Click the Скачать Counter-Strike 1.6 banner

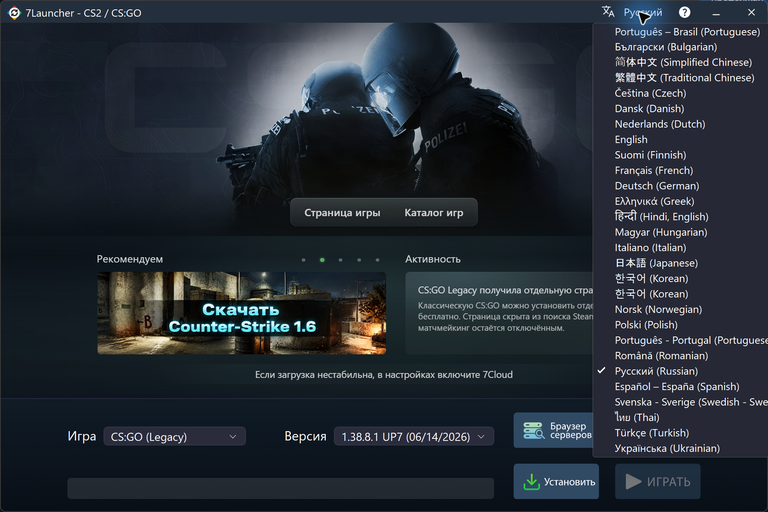pyautogui.click(x=241, y=313)
